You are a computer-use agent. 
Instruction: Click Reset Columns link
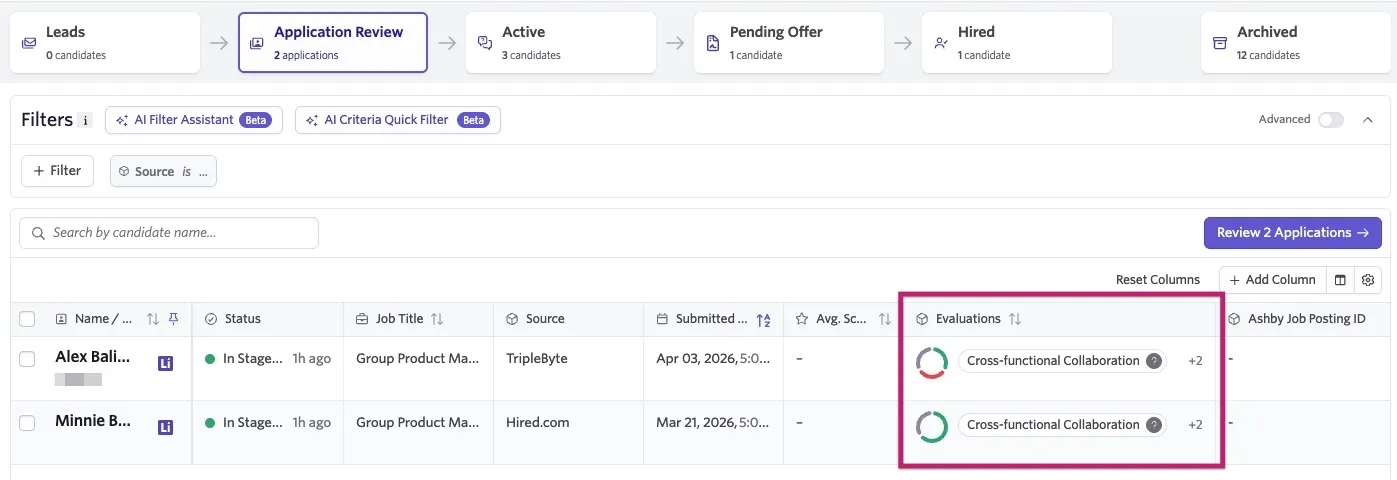click(x=1158, y=280)
